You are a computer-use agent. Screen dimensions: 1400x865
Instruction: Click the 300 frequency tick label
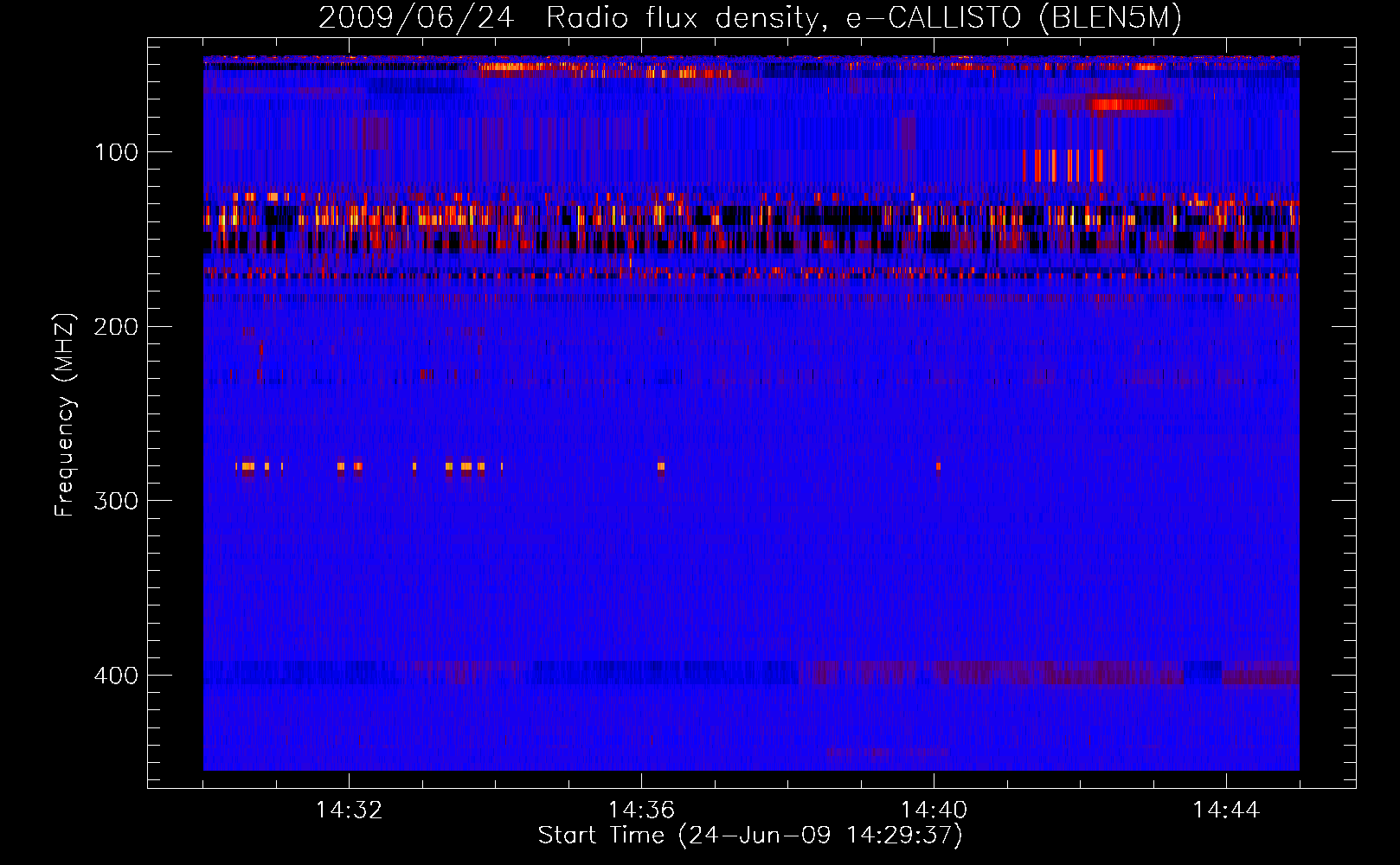tap(116, 501)
